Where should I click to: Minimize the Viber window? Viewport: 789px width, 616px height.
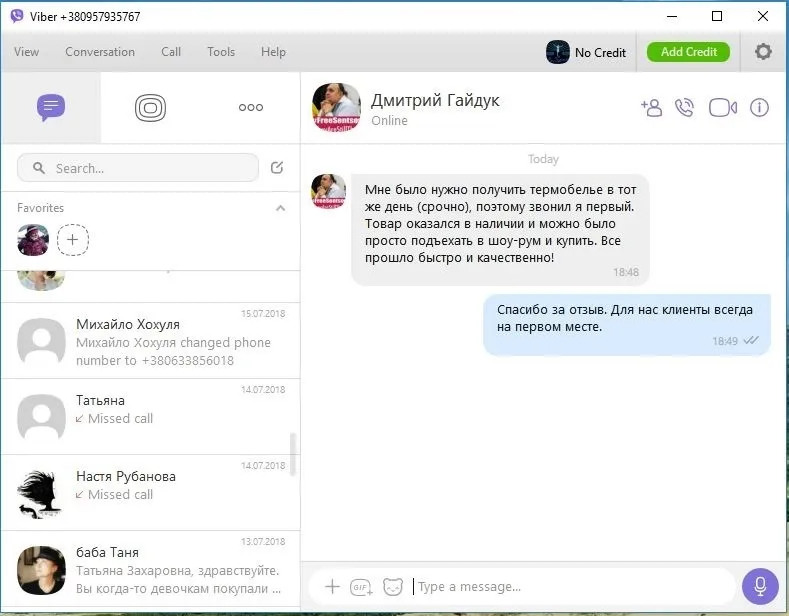click(672, 16)
